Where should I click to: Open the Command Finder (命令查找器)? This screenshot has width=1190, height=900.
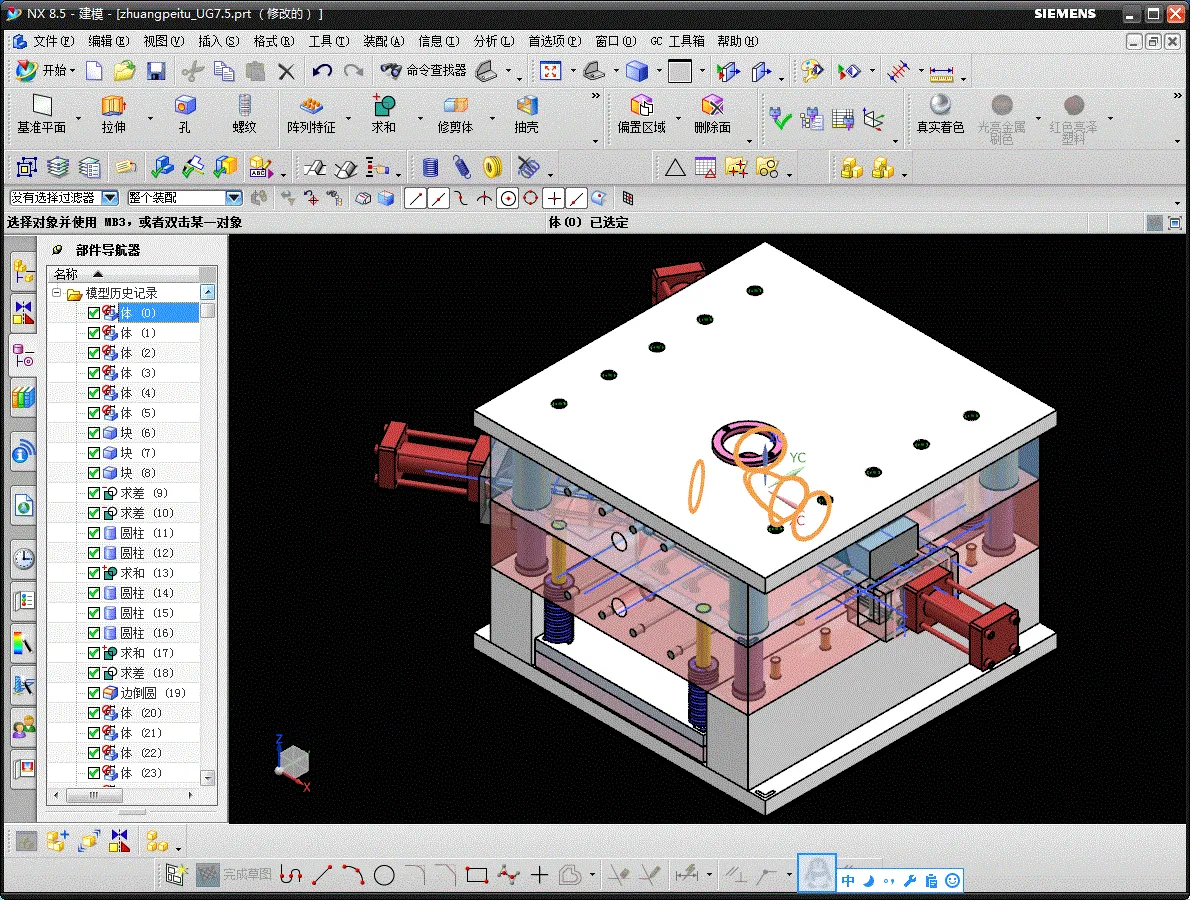[x=423, y=71]
